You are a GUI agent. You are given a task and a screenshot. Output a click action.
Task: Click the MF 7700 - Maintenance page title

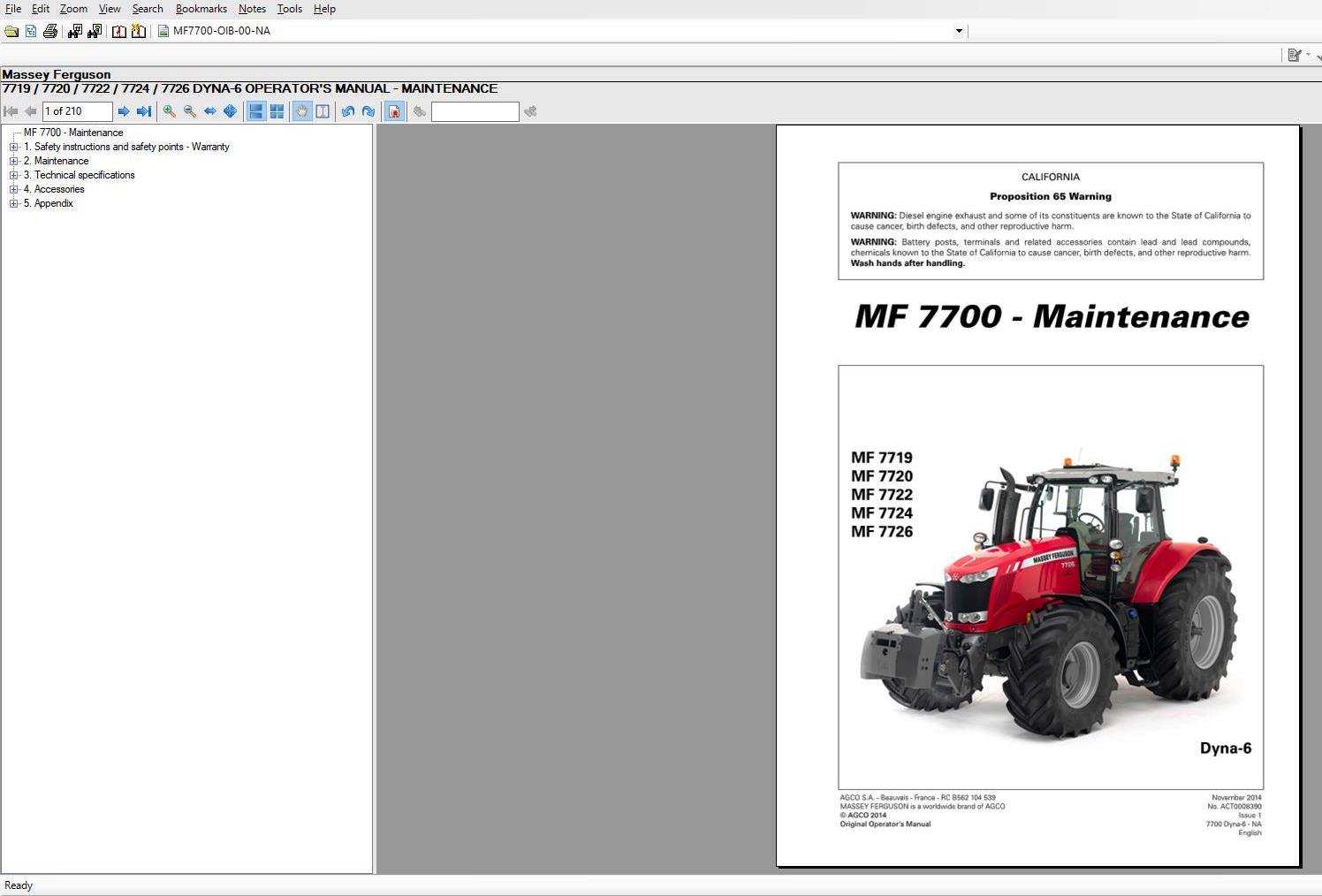1052,316
